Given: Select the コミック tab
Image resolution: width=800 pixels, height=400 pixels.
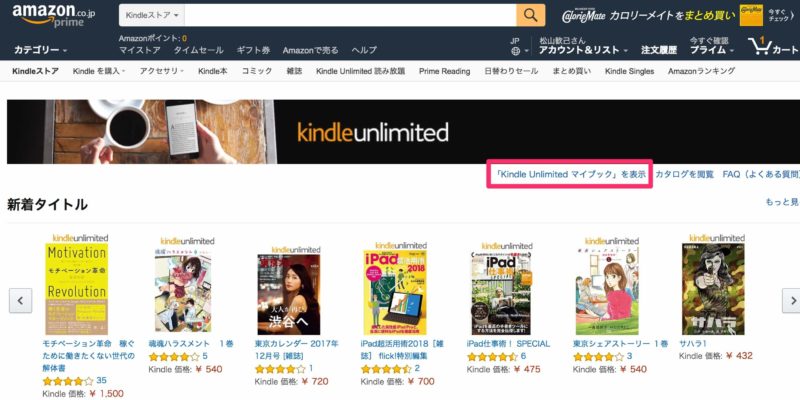Looking at the screenshot, I should click(x=257, y=71).
